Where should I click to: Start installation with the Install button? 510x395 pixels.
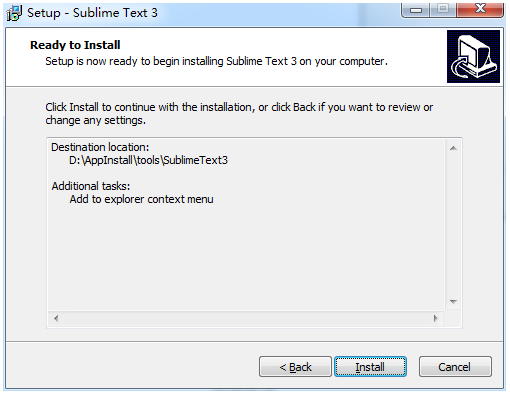tap(370, 367)
